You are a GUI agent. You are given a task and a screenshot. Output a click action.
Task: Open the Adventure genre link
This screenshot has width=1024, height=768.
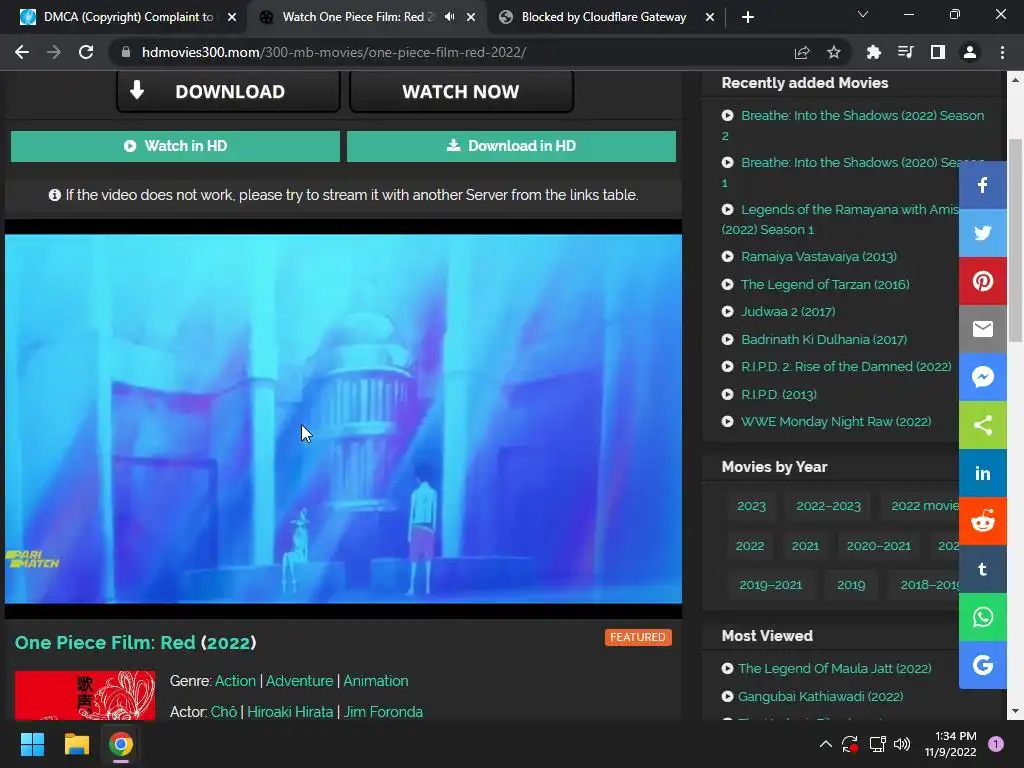pyautogui.click(x=299, y=680)
